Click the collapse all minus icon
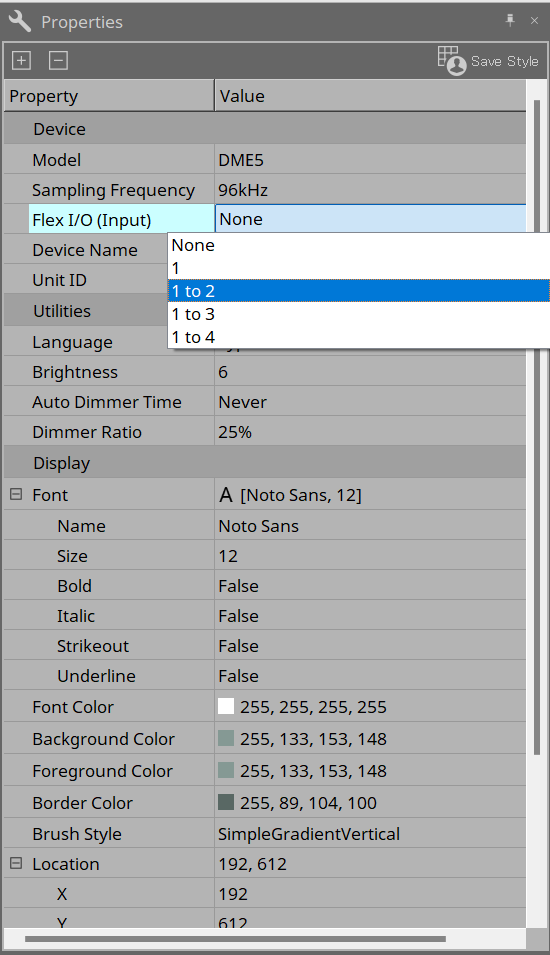The height and width of the screenshot is (955, 550). (x=58, y=60)
